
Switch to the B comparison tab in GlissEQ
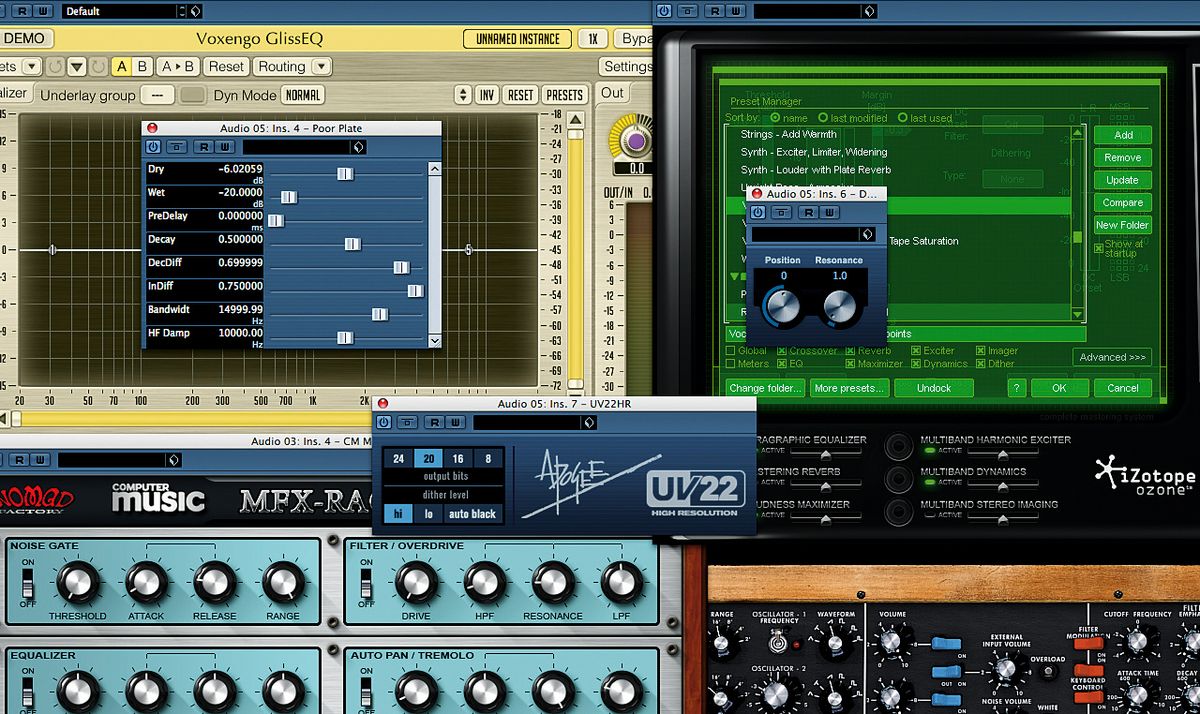[141, 65]
